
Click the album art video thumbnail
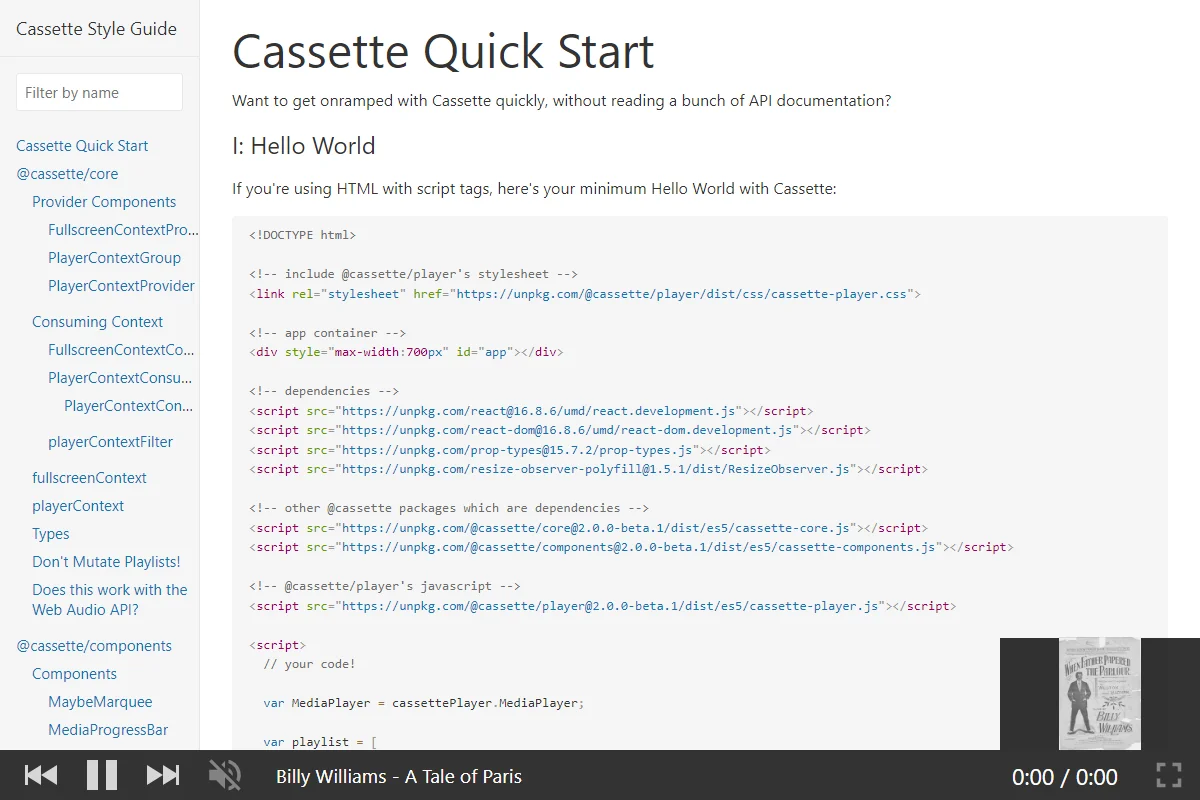point(1100,694)
